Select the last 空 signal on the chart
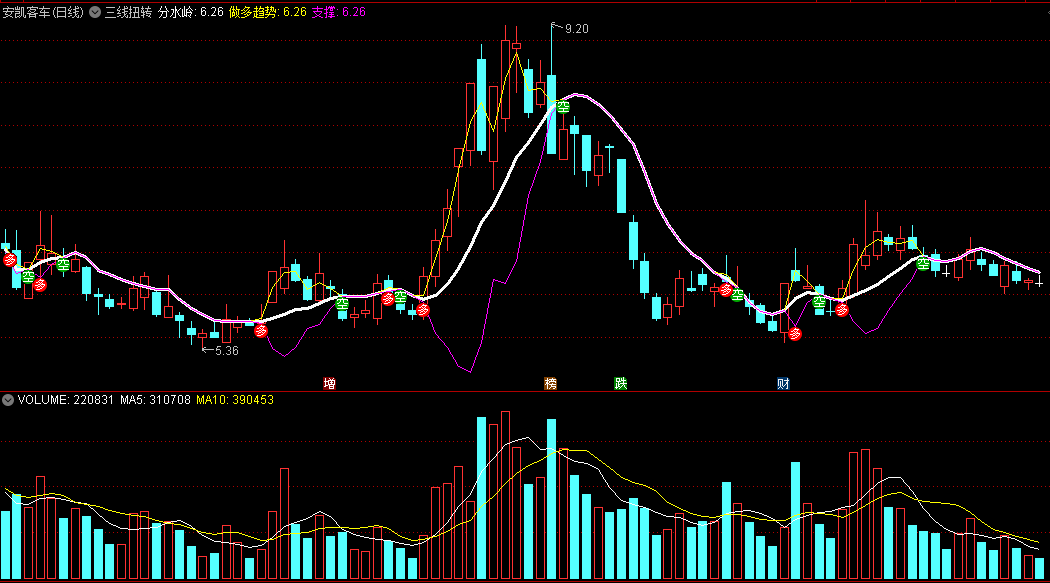The image size is (1050, 583). coord(923,264)
